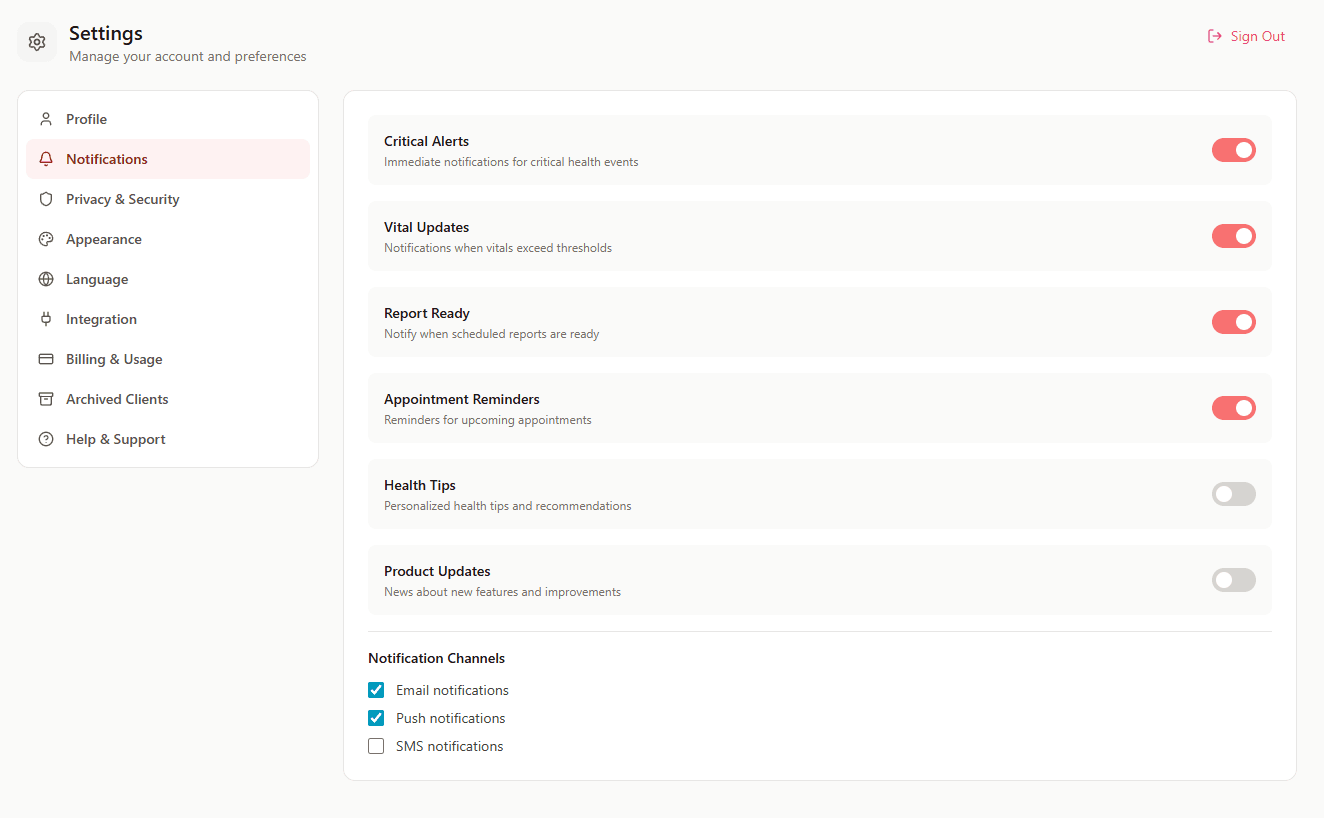Screen dimensions: 1324x818
Task: Click the Integration plug icon
Action: click(46, 319)
